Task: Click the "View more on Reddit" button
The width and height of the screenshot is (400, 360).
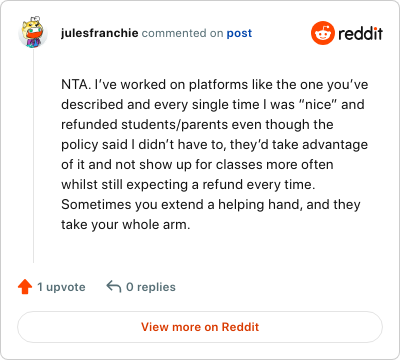Action: 200,327
